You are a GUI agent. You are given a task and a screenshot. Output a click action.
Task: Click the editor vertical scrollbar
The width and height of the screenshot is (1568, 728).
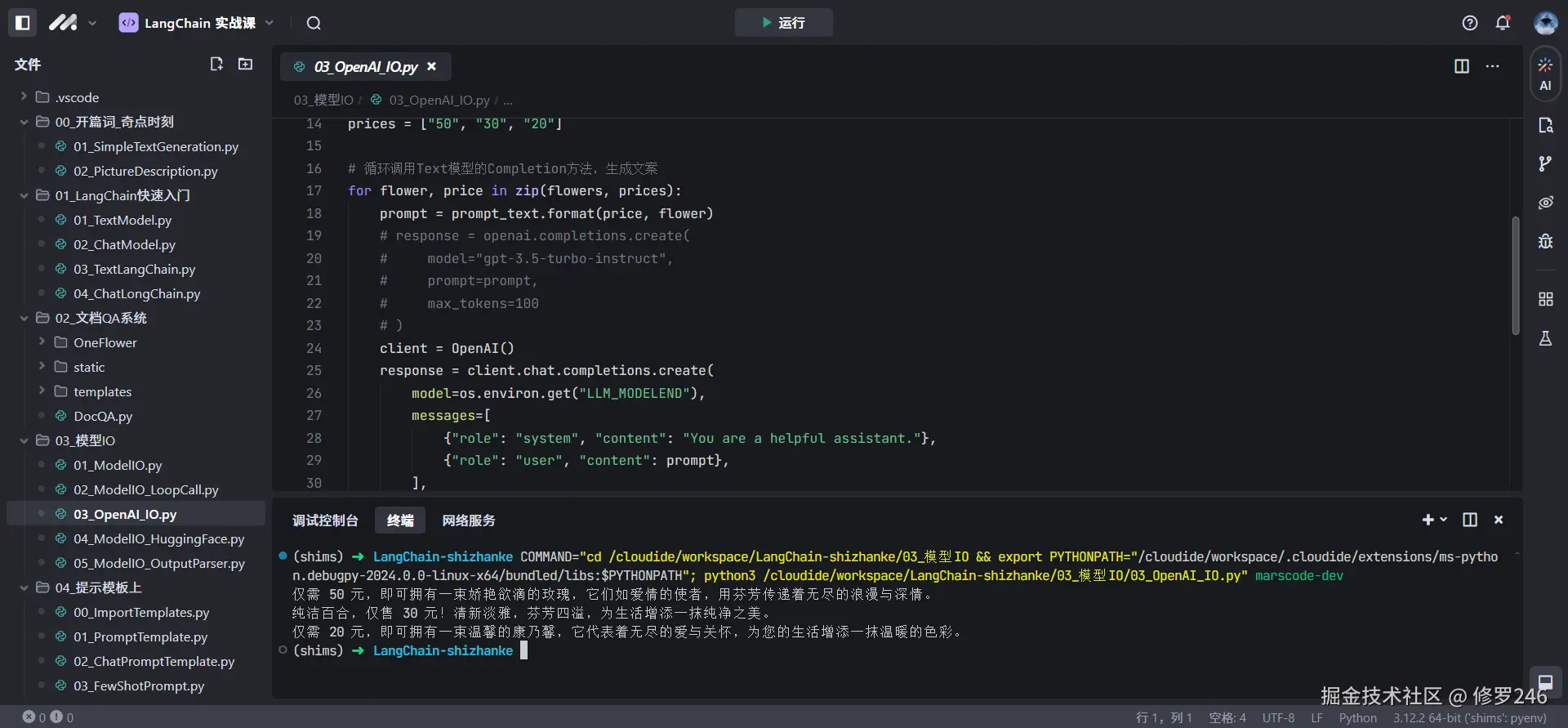pos(1516,275)
